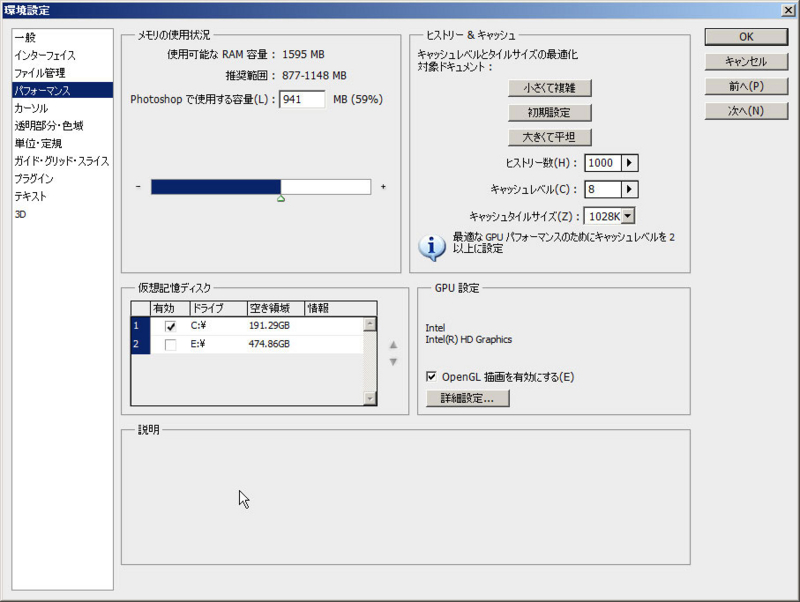Screen dimensions: 800x602
Task: Click the 474.86GB free space value
Action: tap(269, 344)
